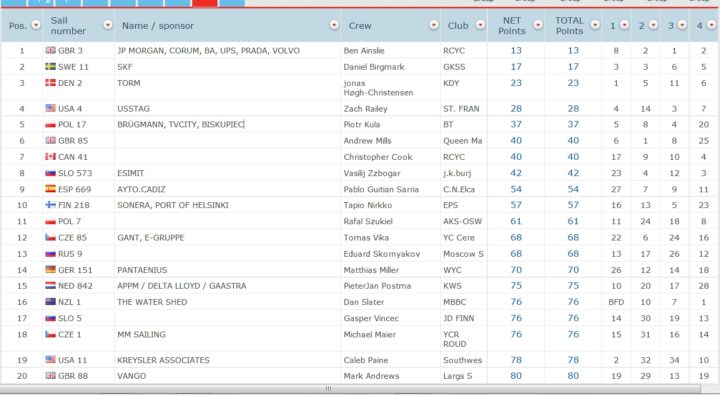Click the British flag beside GBR 88
This screenshot has height=395, width=720.
[x=51, y=375]
